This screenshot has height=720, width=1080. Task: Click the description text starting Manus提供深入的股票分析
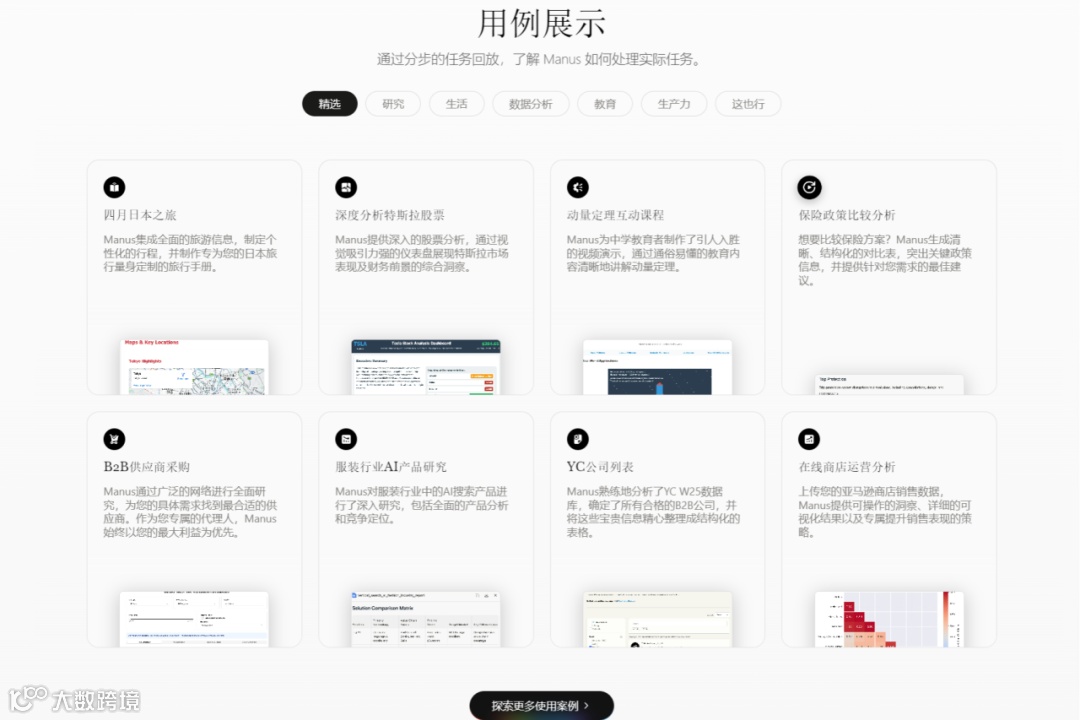pos(422,253)
